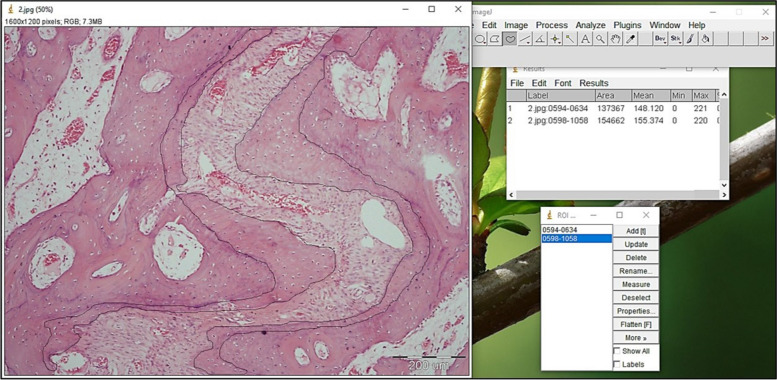This screenshot has width=777, height=380.
Task: Open Edit menu in Results window
Action: [x=539, y=83]
